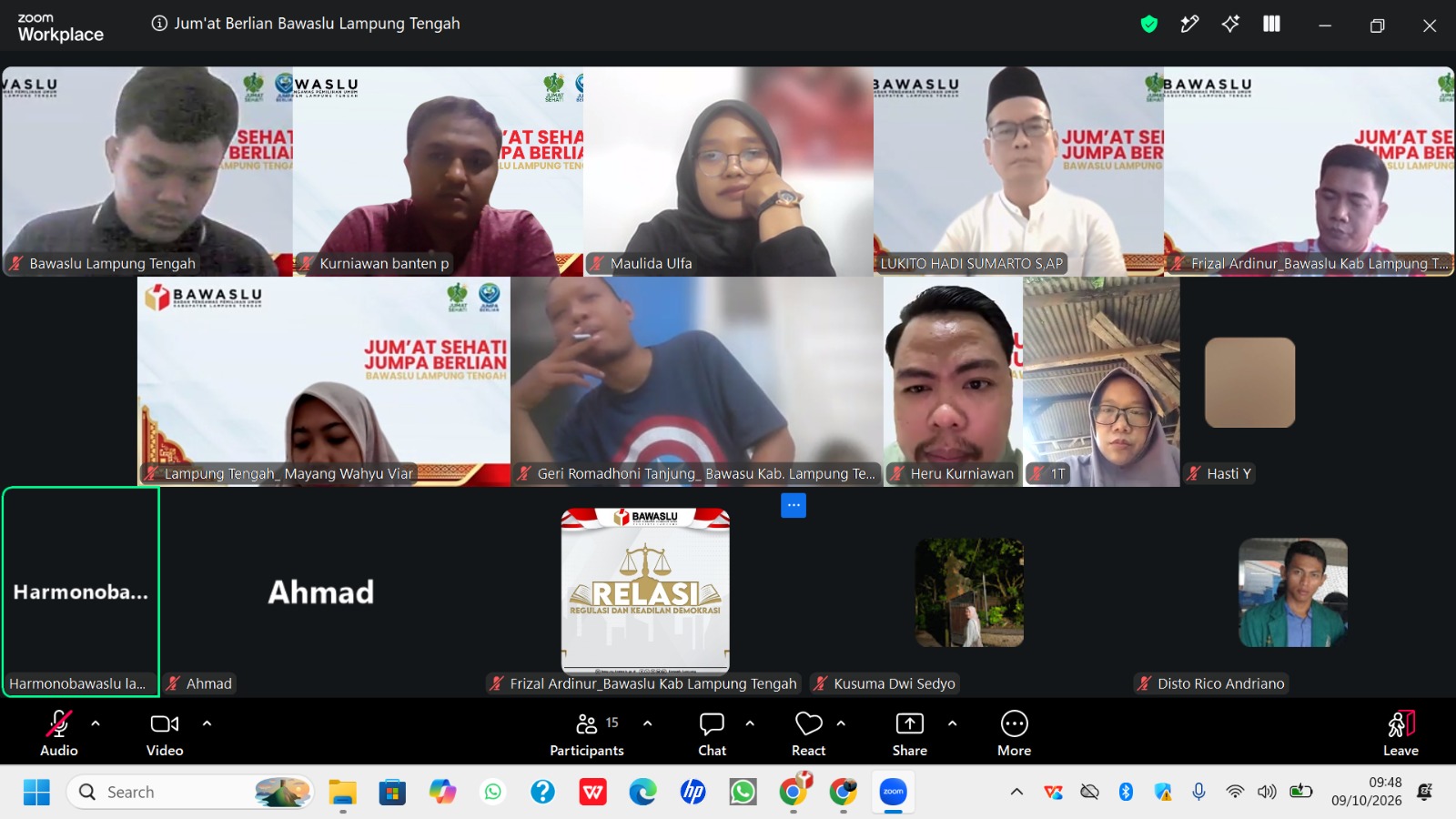Expand reactions options arrow
This screenshot has height=819, width=1456.
pyautogui.click(x=841, y=723)
